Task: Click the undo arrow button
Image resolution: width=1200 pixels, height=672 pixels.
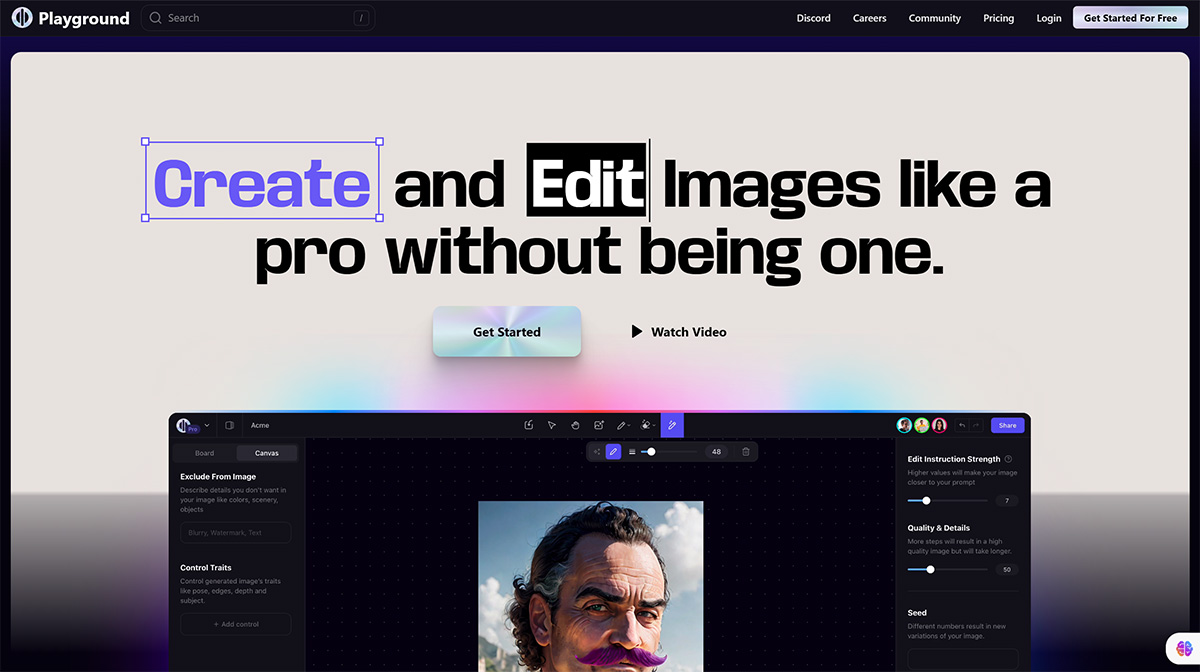Action: [962, 425]
